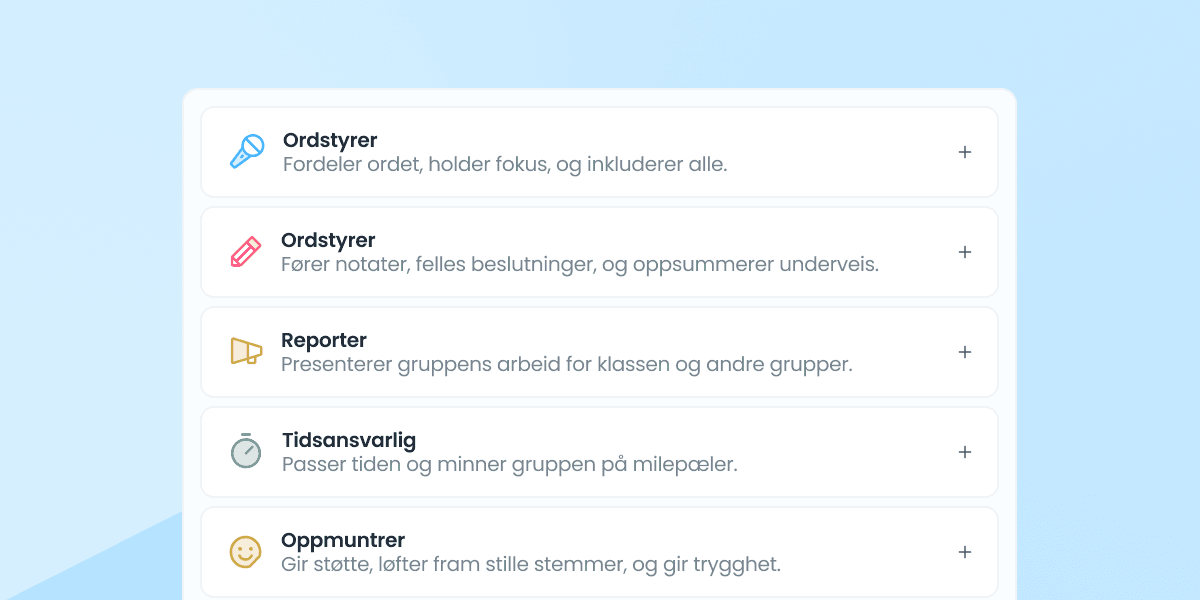Click the text 'Fordeler ordet, holder fokus'
This screenshot has width=1200, height=600.
pyautogui.click(x=416, y=164)
